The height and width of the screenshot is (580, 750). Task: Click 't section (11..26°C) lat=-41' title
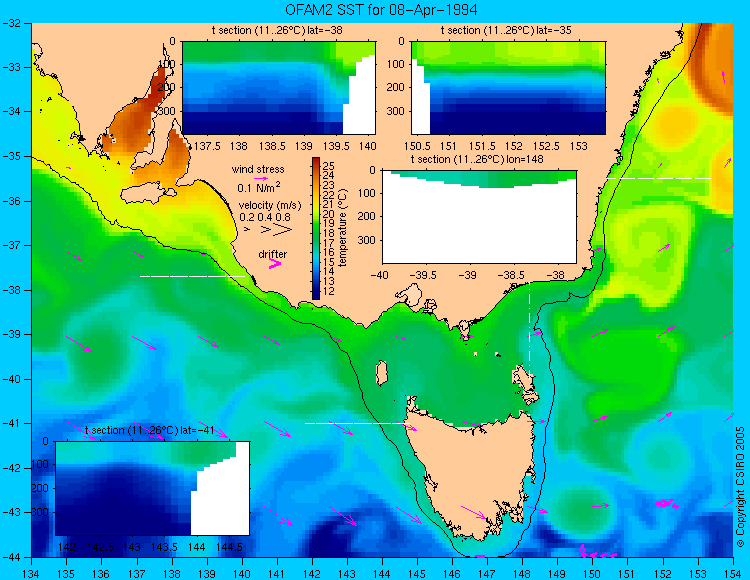[x=149, y=430]
